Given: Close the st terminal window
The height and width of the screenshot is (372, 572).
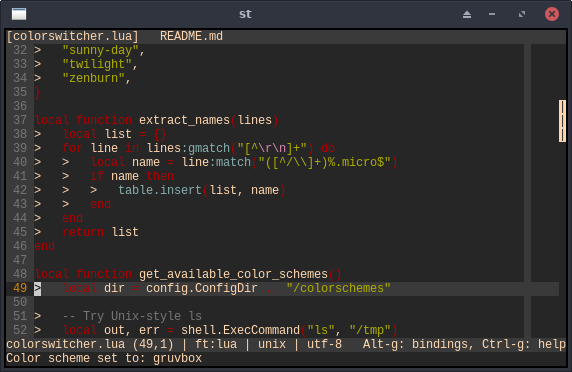Looking at the screenshot, I should tap(552, 14).
